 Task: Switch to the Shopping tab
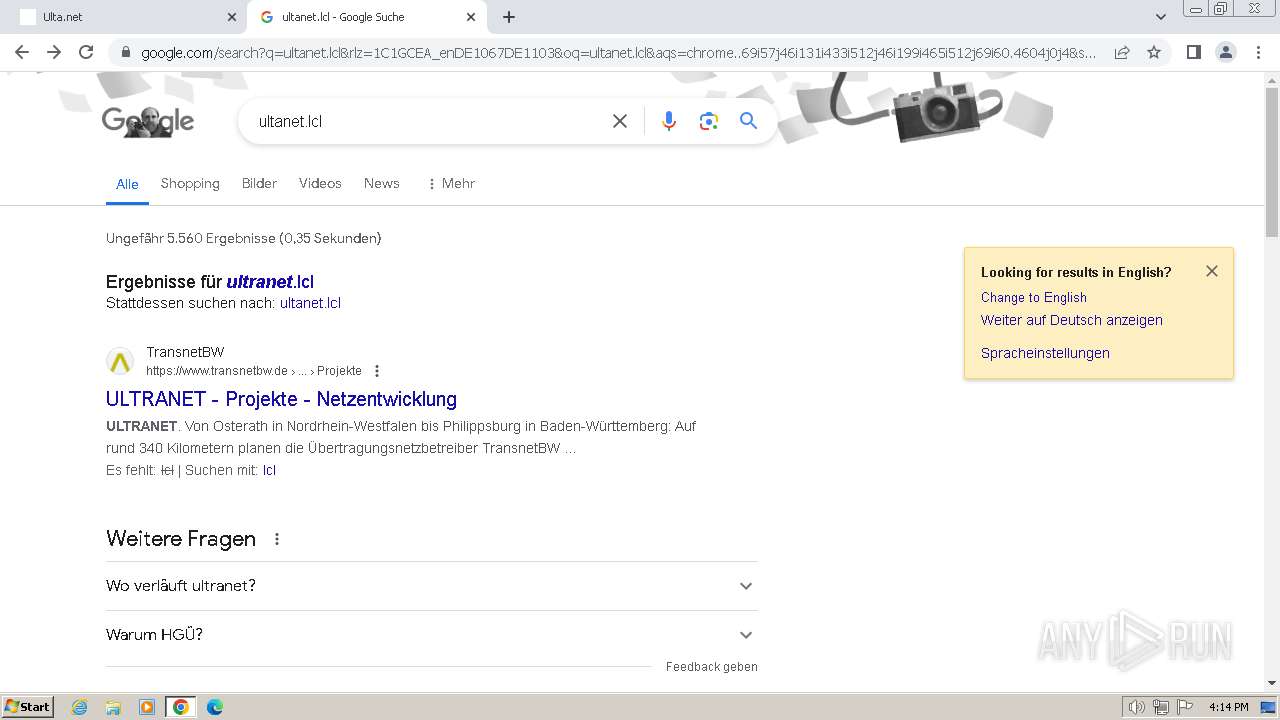(x=190, y=183)
